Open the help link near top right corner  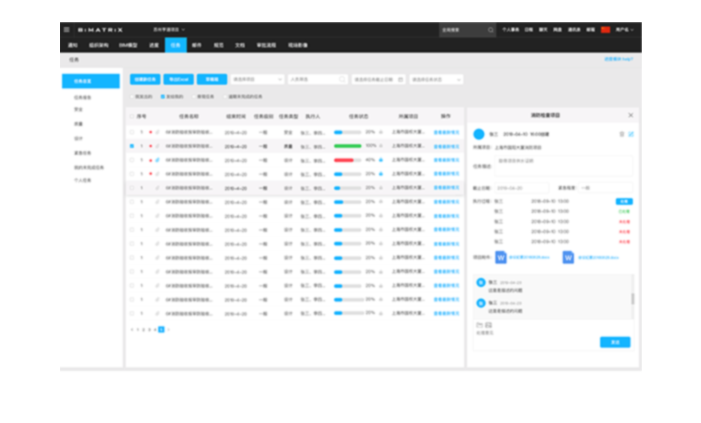pyautogui.click(x=619, y=59)
